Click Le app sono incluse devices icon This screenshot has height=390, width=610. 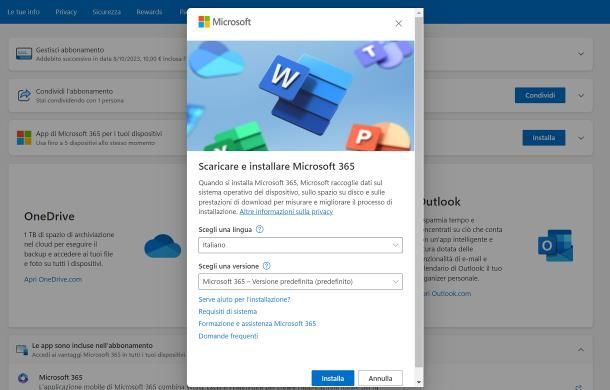click(22, 350)
